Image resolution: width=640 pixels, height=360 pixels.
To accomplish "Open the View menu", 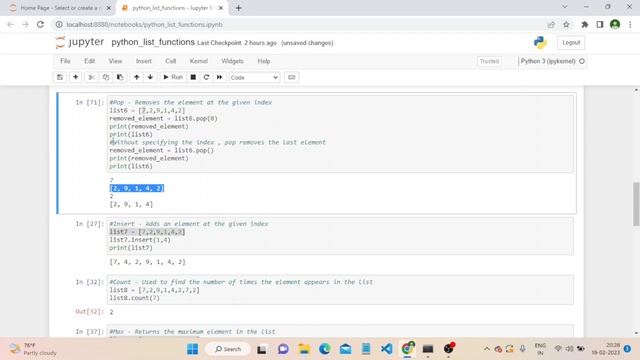I will tap(115, 61).
